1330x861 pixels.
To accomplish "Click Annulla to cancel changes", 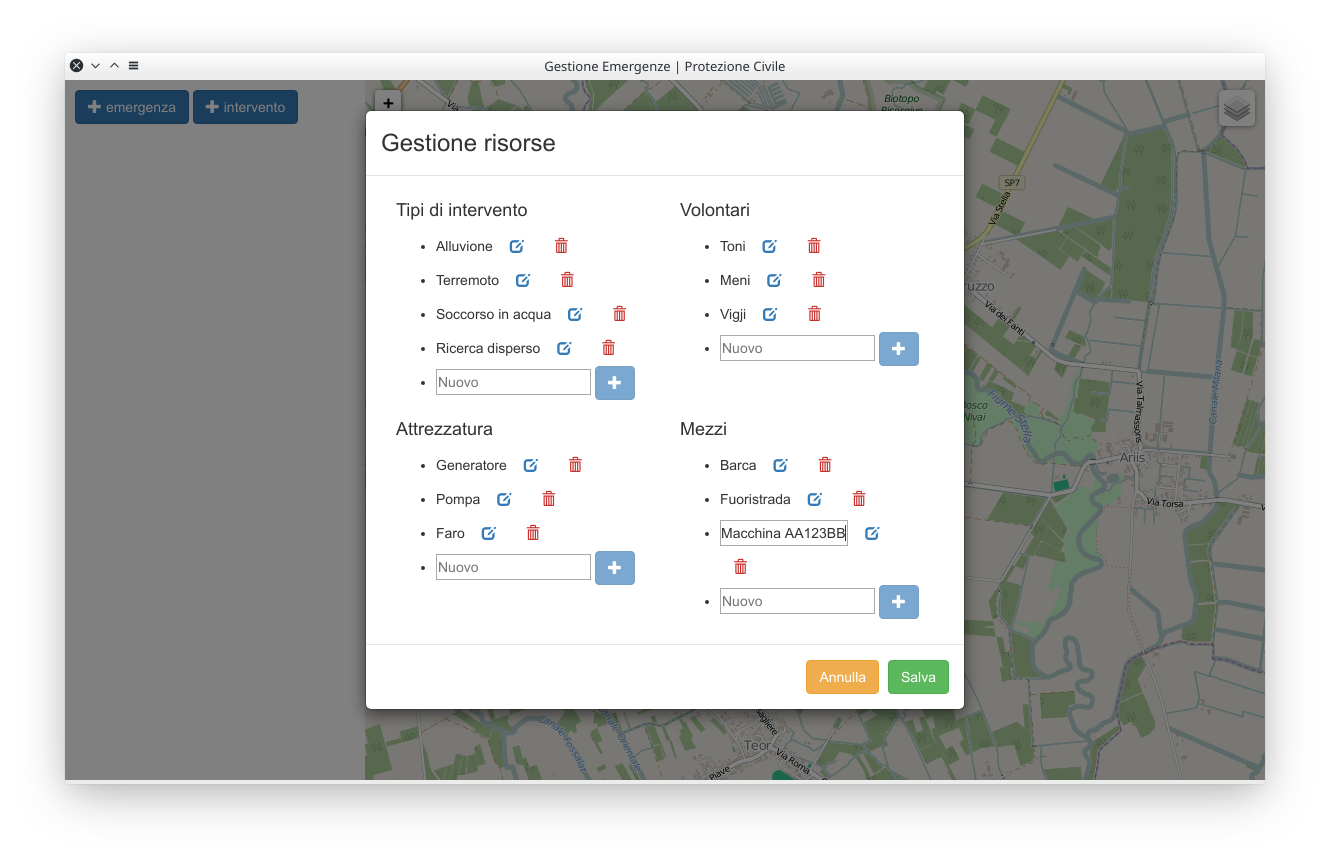I will pos(842,677).
